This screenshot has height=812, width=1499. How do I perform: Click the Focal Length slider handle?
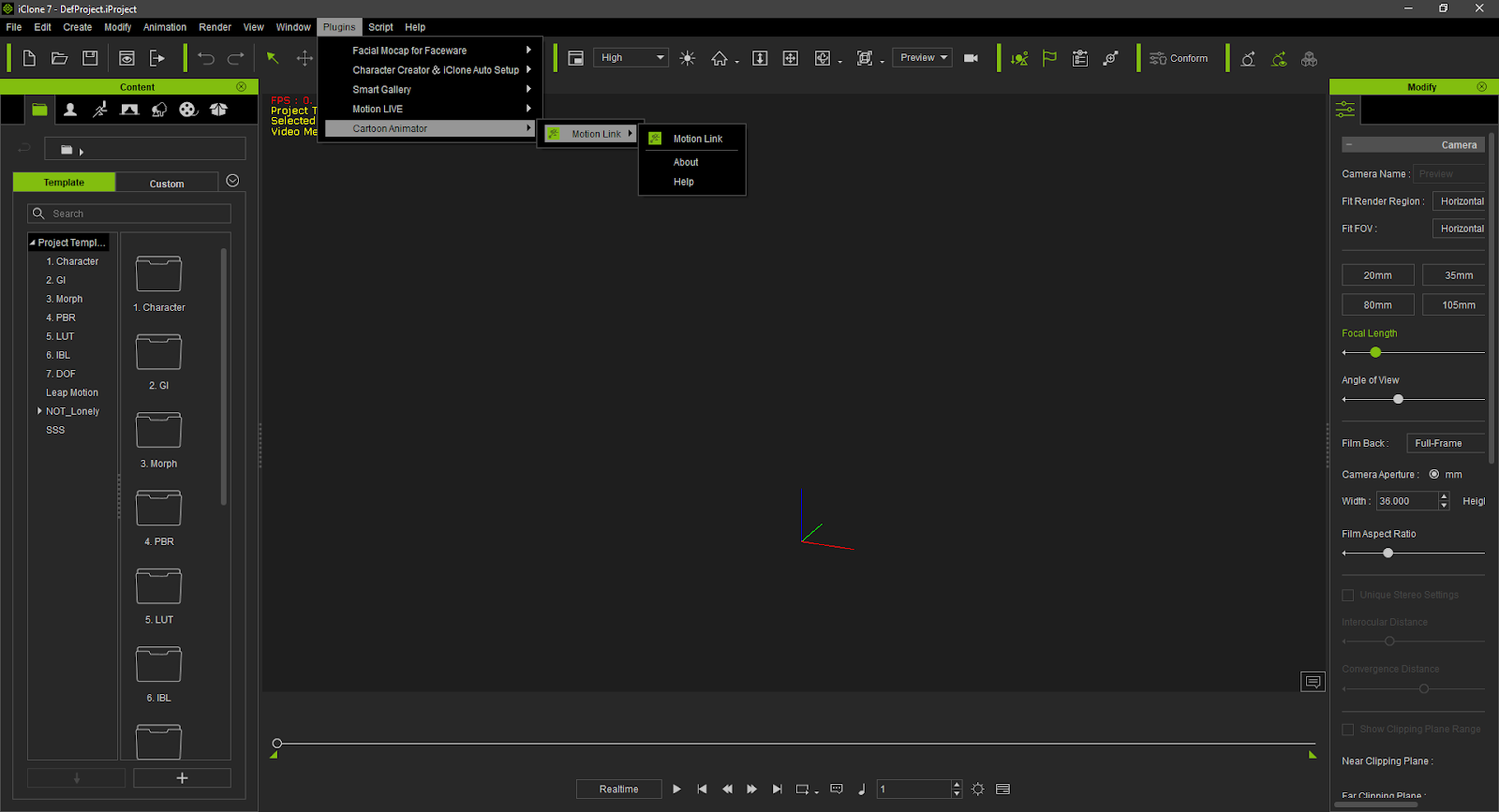(x=1375, y=352)
